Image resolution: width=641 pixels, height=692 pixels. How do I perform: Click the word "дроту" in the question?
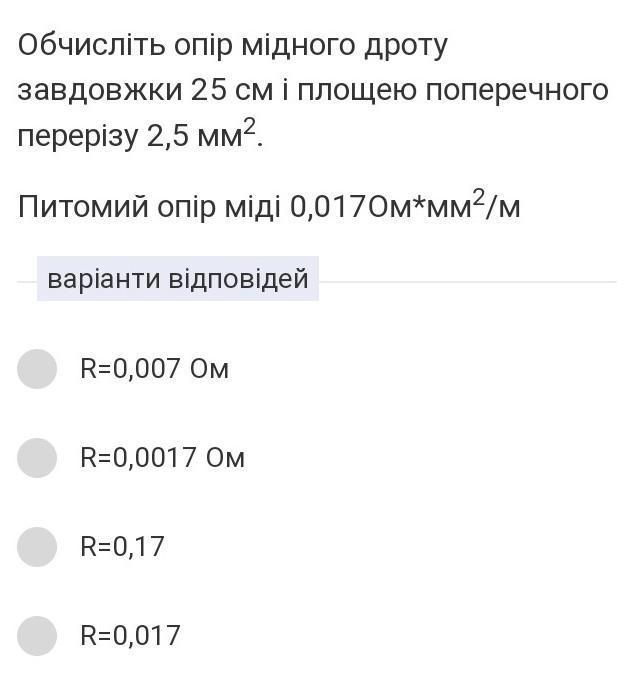click(403, 45)
